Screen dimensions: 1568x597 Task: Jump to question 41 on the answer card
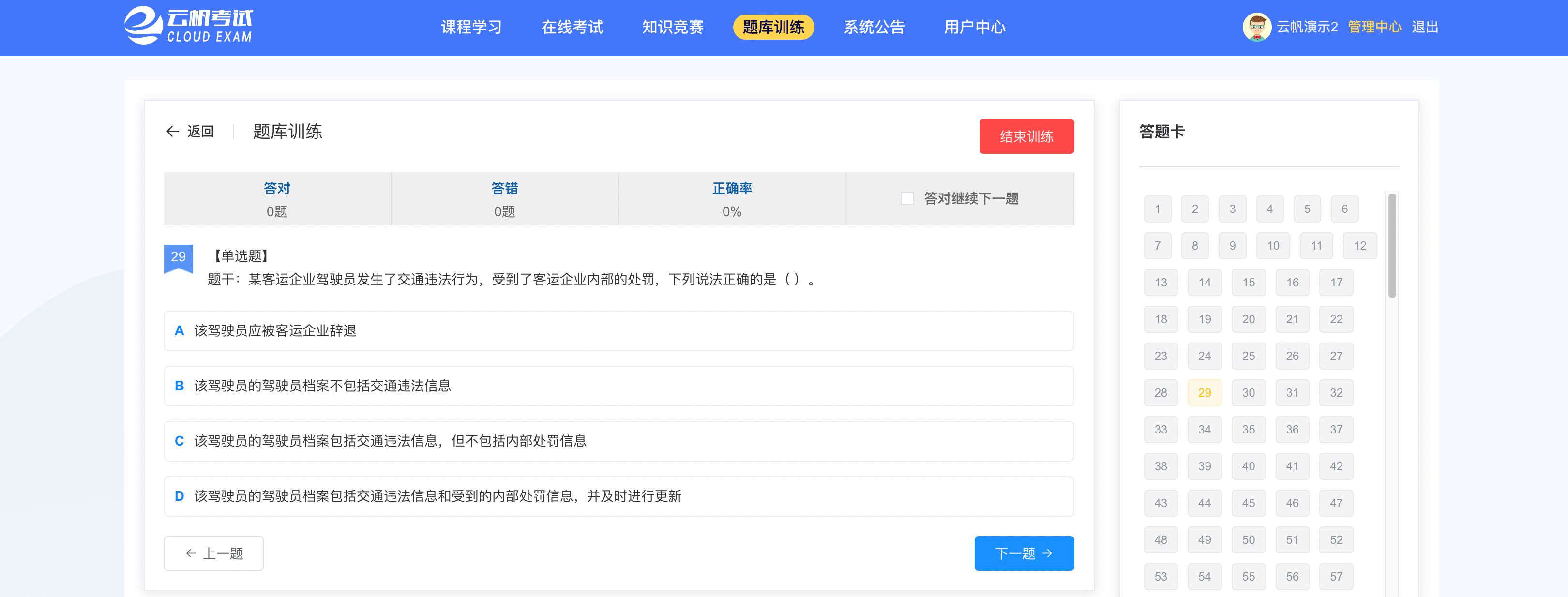click(x=1292, y=467)
